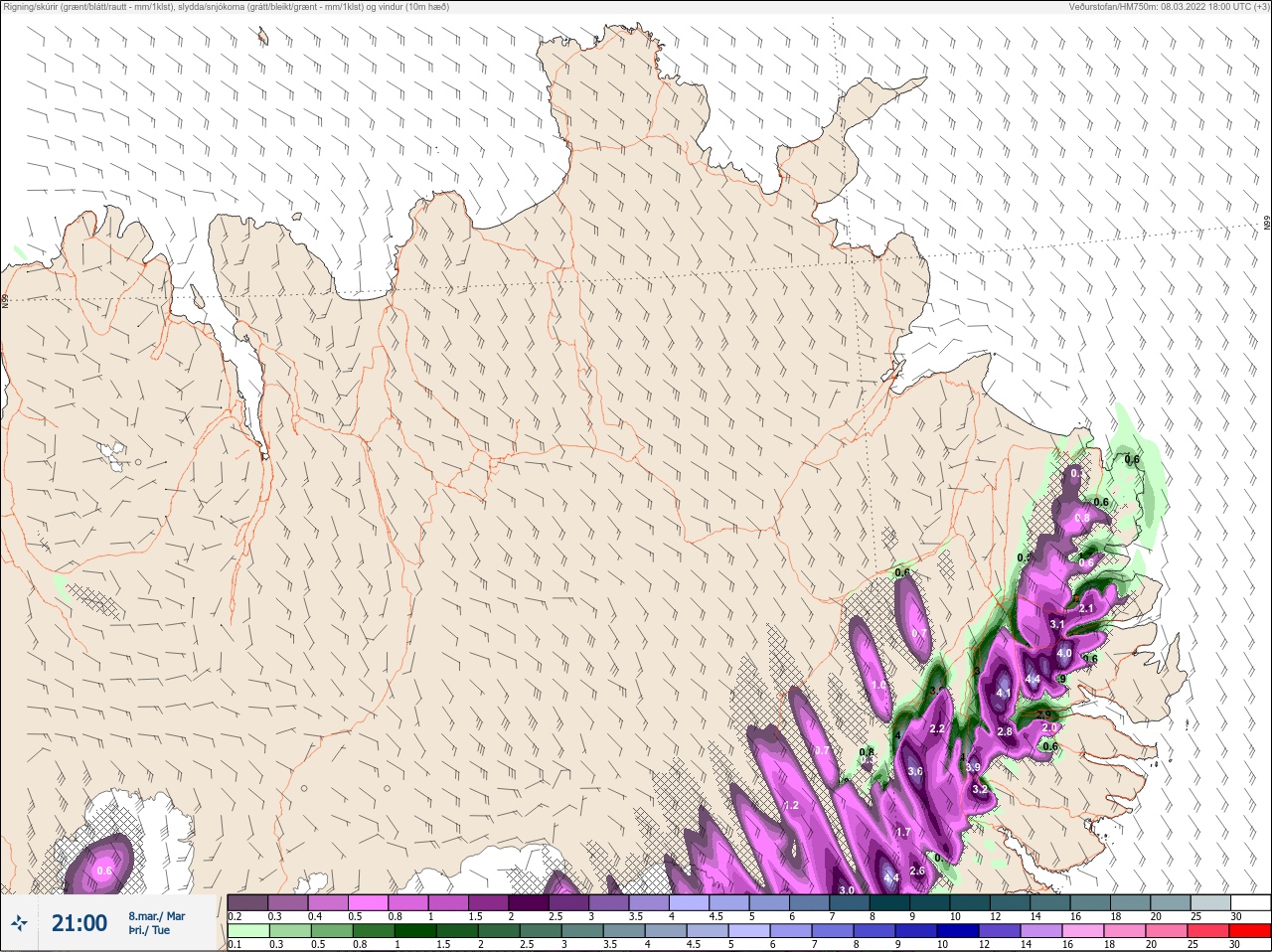The width and height of the screenshot is (1272, 952).
Task: Click the map title starting 'Rigning/skúrir'
Action: pyautogui.click(x=227, y=7)
